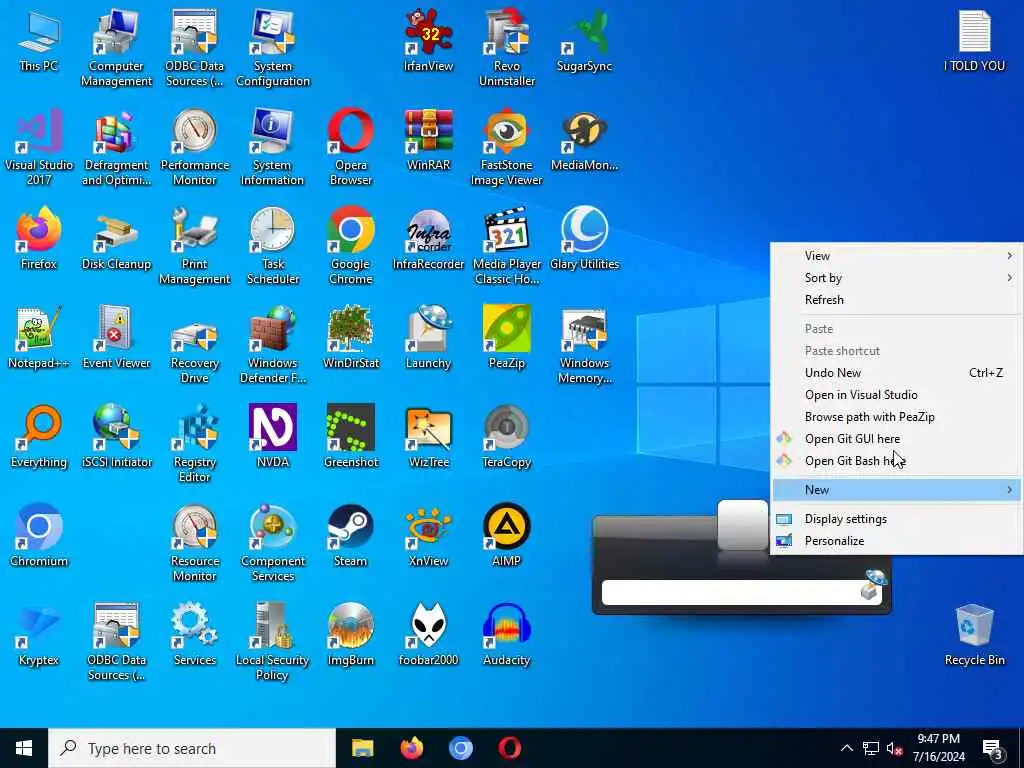Select the XnView desktop icon
Viewport: 1024px width, 768px height.
click(428, 536)
